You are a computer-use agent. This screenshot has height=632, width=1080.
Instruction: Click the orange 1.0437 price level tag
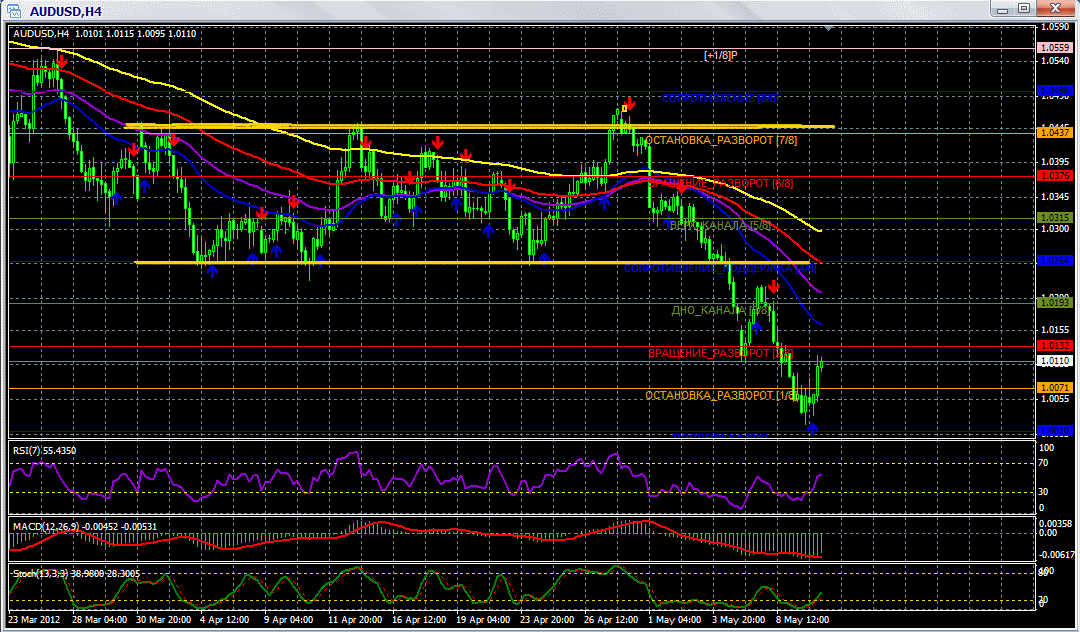(1056, 132)
